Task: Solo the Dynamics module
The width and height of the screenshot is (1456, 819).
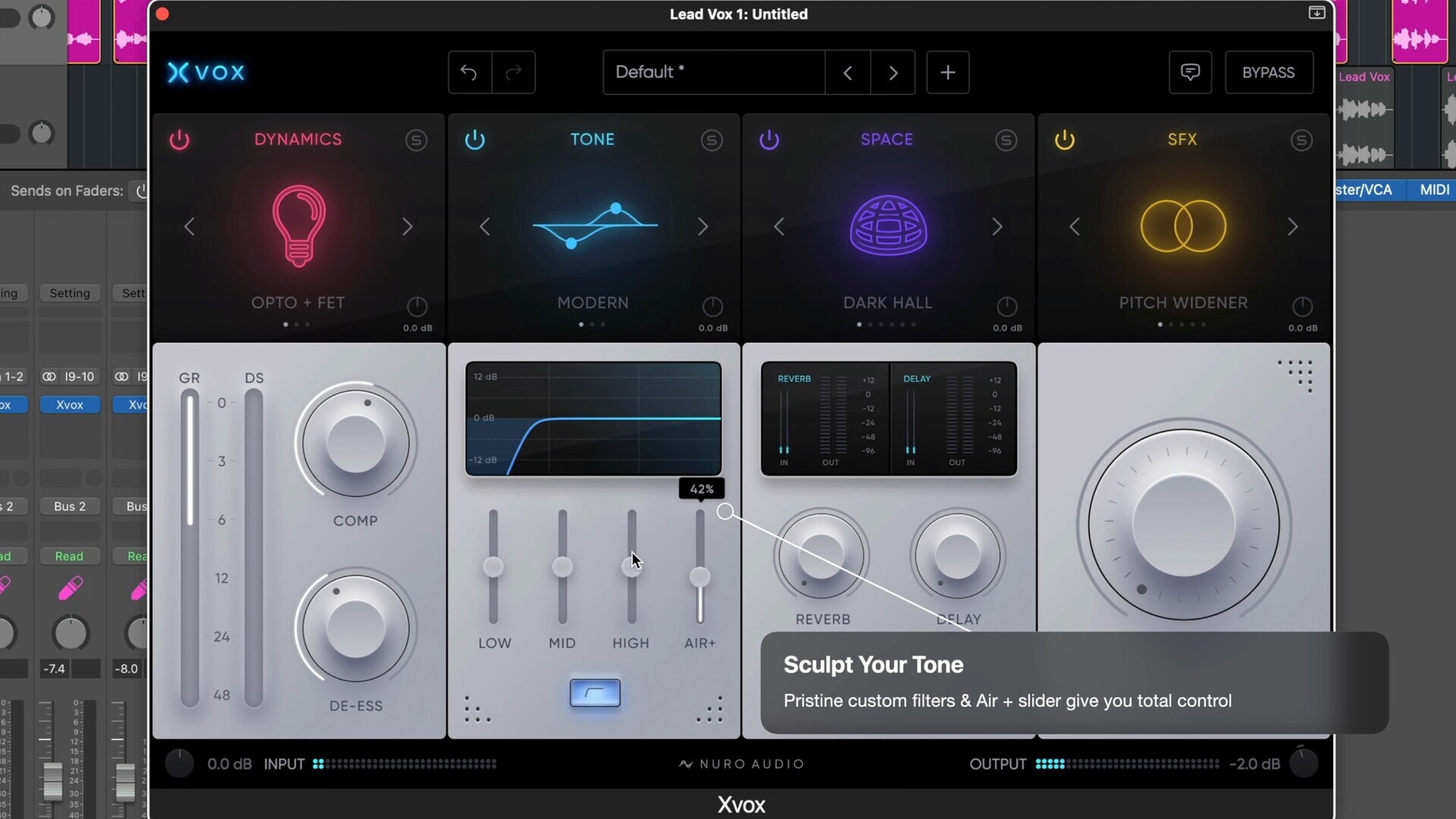Action: 416,140
